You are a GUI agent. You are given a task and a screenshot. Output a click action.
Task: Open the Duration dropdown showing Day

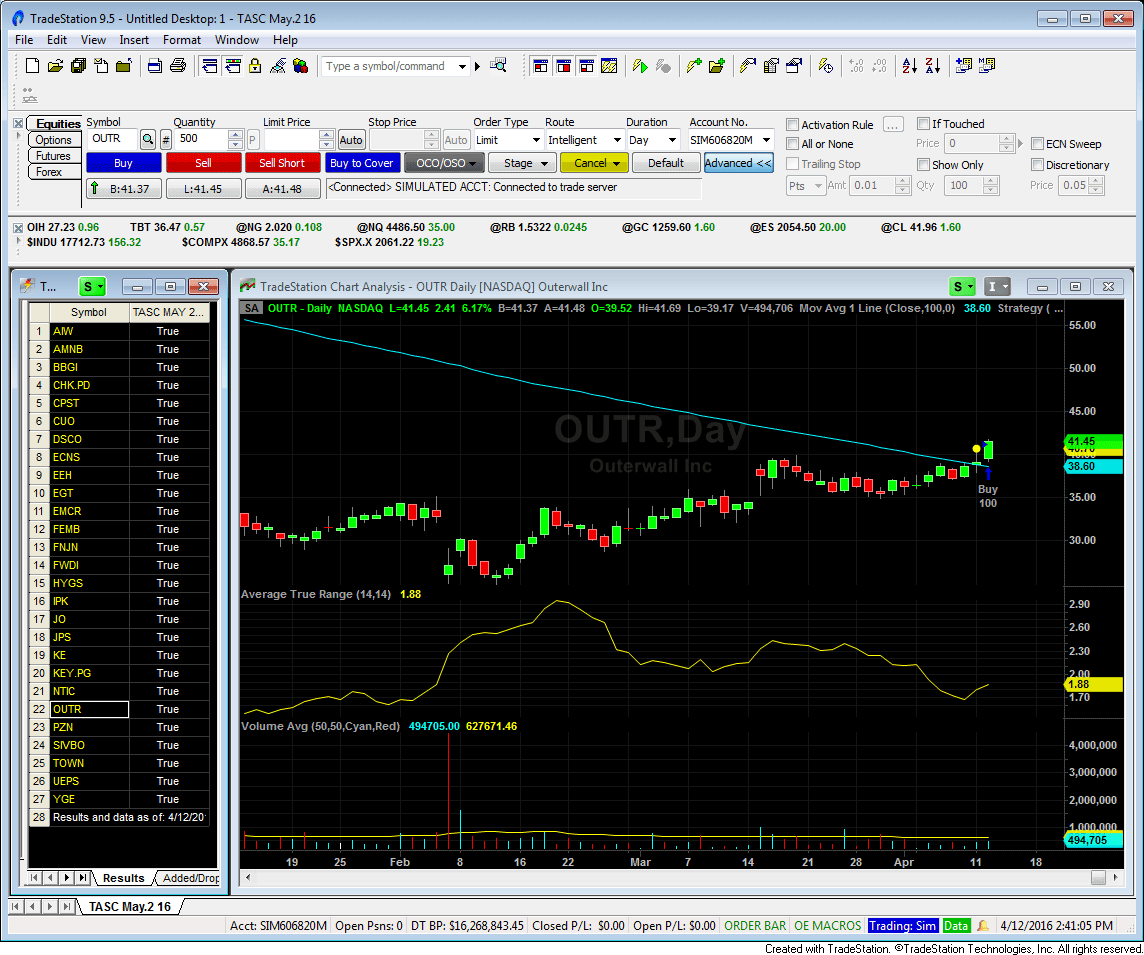pyautogui.click(x=672, y=140)
